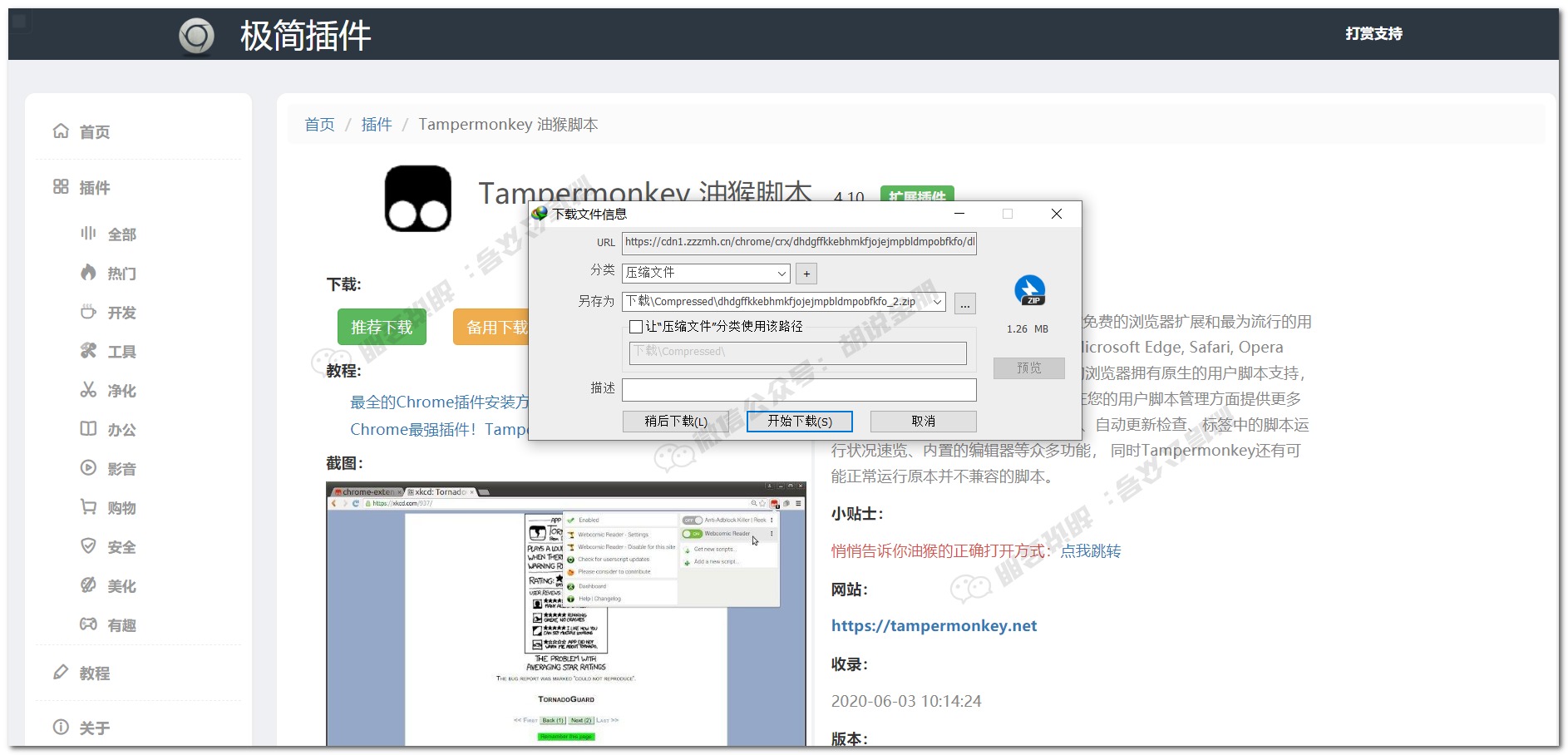Click the 极简插件 header title
This screenshot has width=1568, height=755.
point(305,36)
